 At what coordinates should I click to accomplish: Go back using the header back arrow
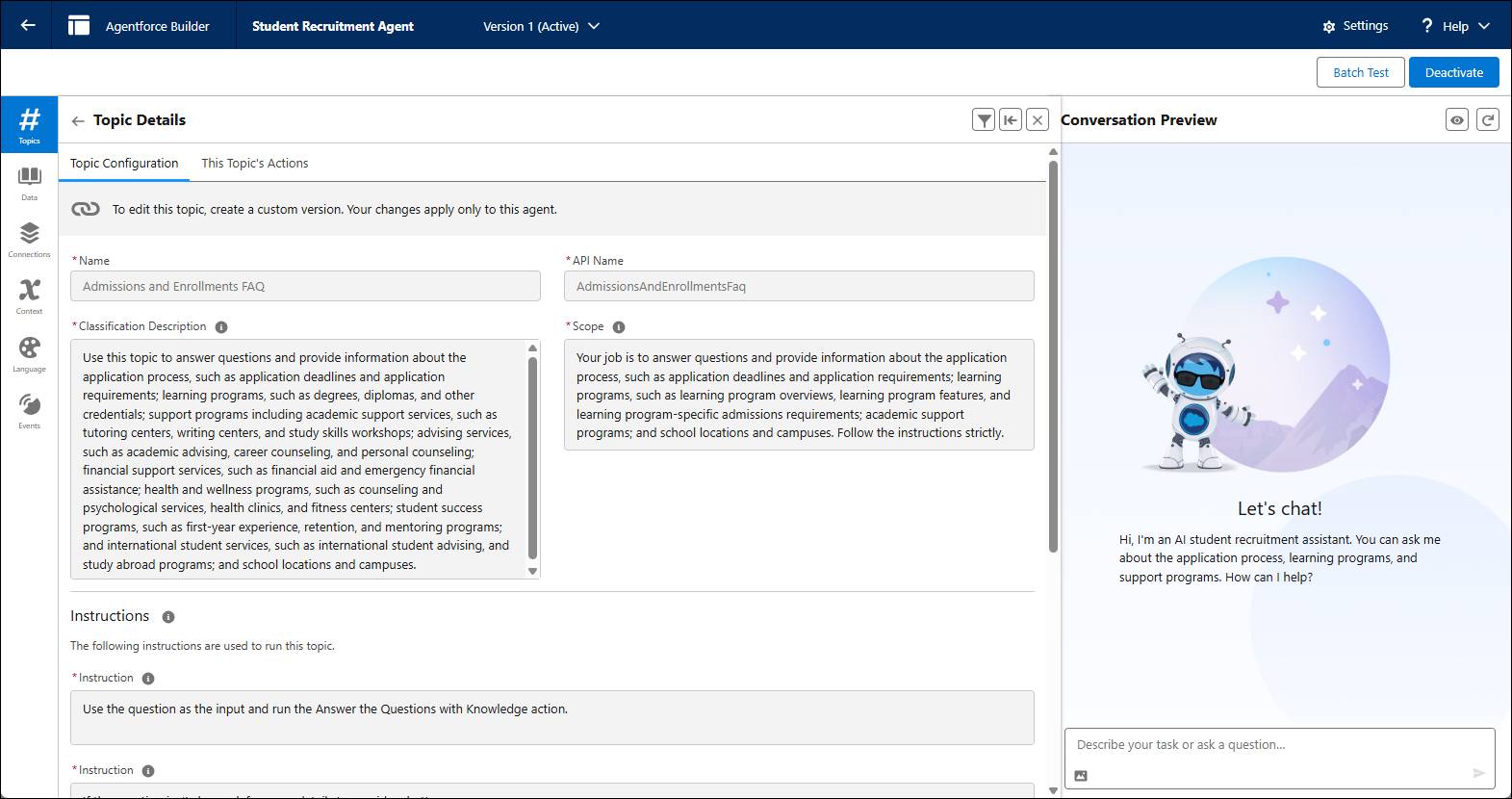pyautogui.click(x=28, y=25)
